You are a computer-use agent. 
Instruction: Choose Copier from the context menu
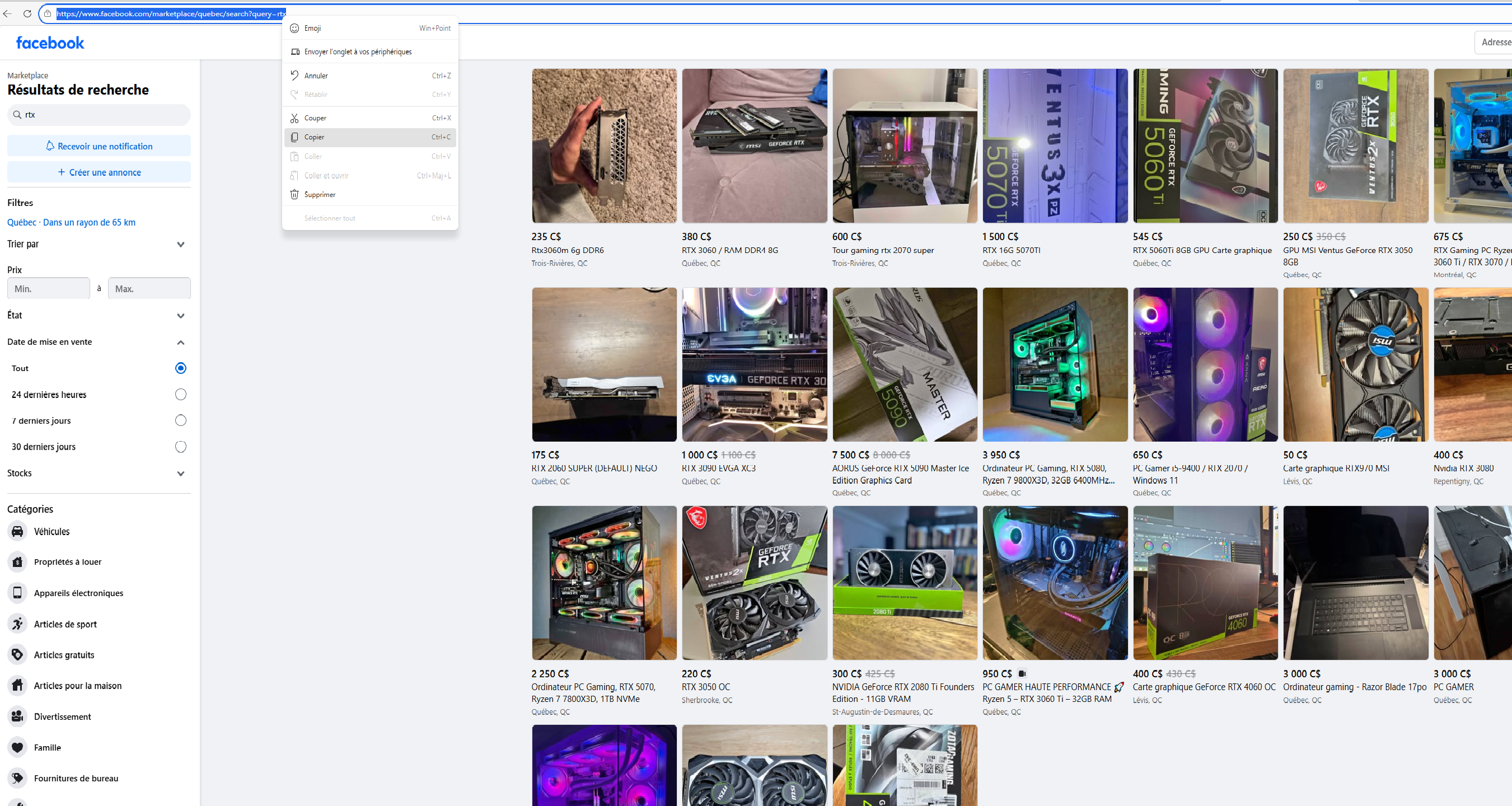click(314, 137)
